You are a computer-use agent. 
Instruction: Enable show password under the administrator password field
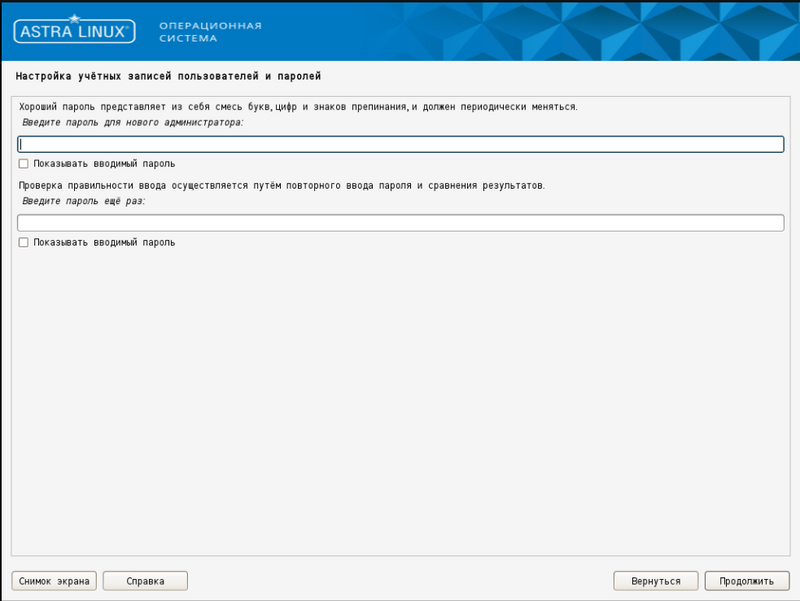(x=23, y=163)
